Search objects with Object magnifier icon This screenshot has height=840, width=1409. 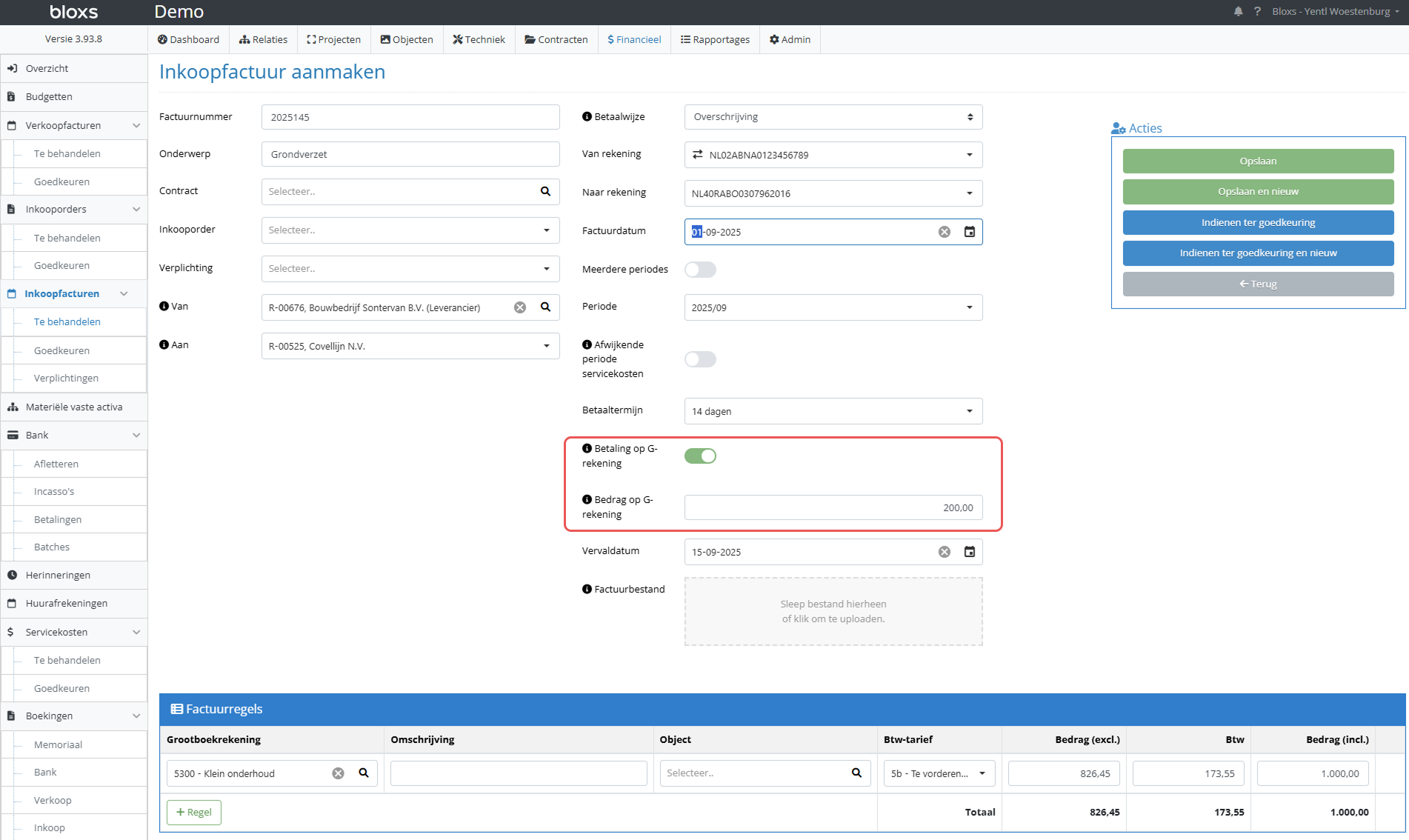coord(856,773)
